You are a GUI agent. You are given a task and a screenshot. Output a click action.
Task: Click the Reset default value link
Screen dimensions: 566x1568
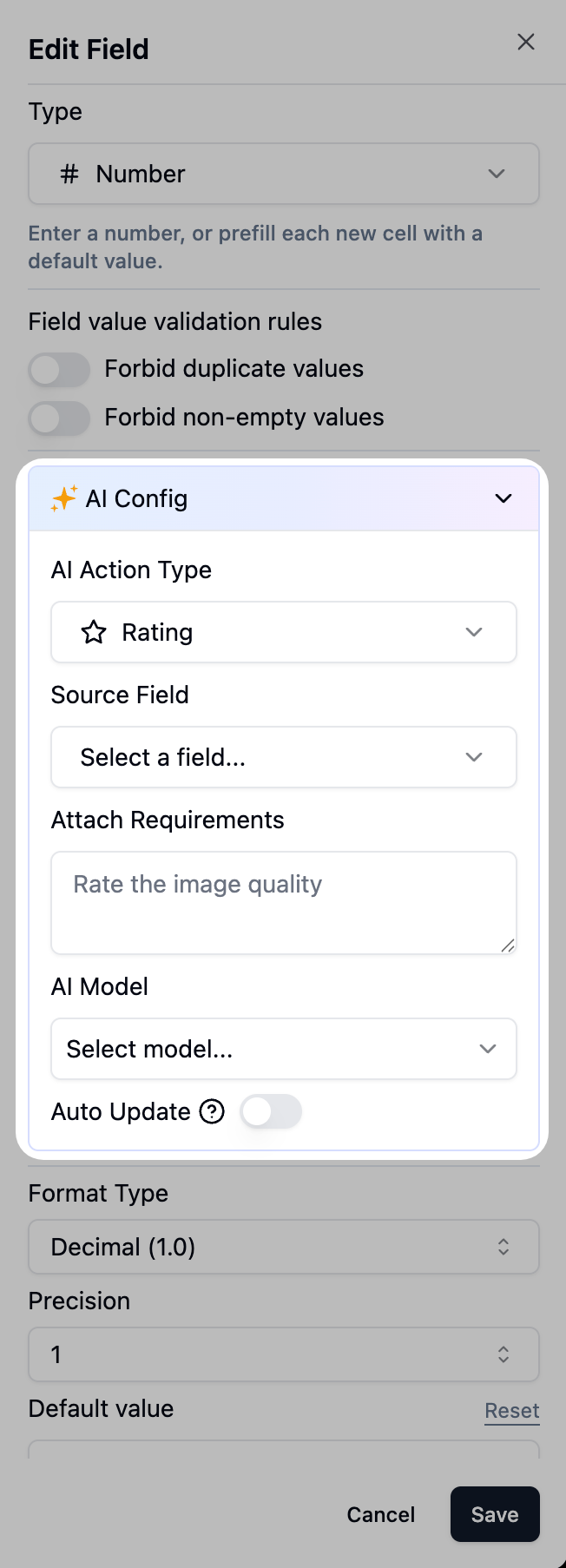(x=512, y=1411)
